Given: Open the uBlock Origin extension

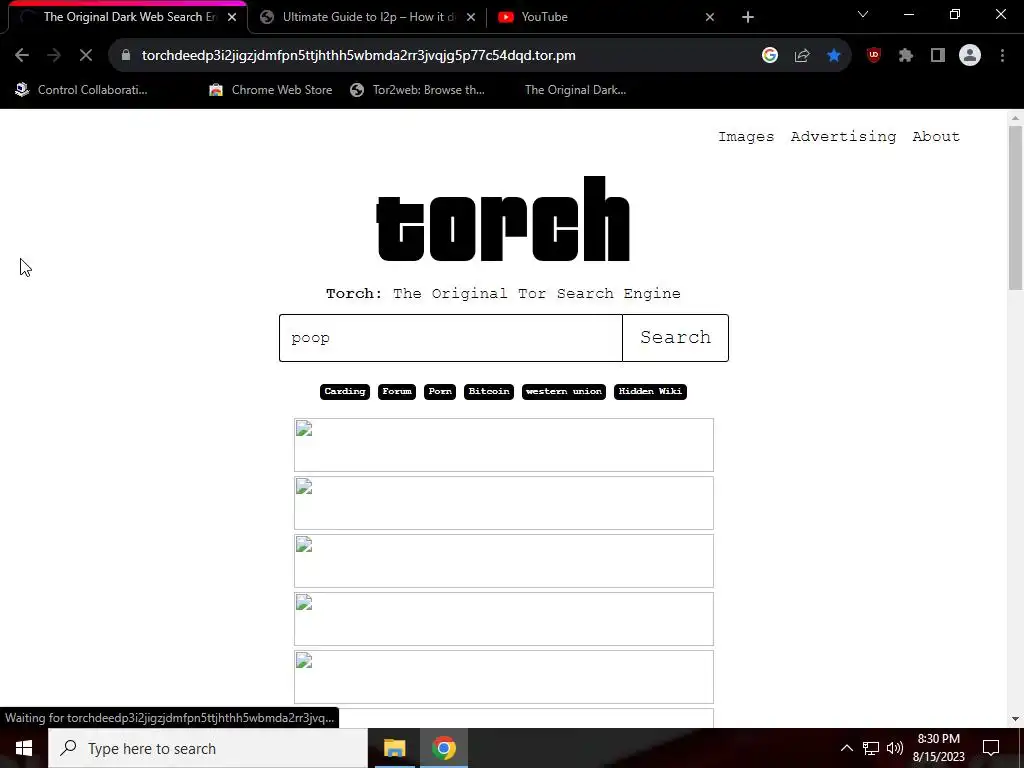Looking at the screenshot, I should pyautogui.click(x=874, y=56).
